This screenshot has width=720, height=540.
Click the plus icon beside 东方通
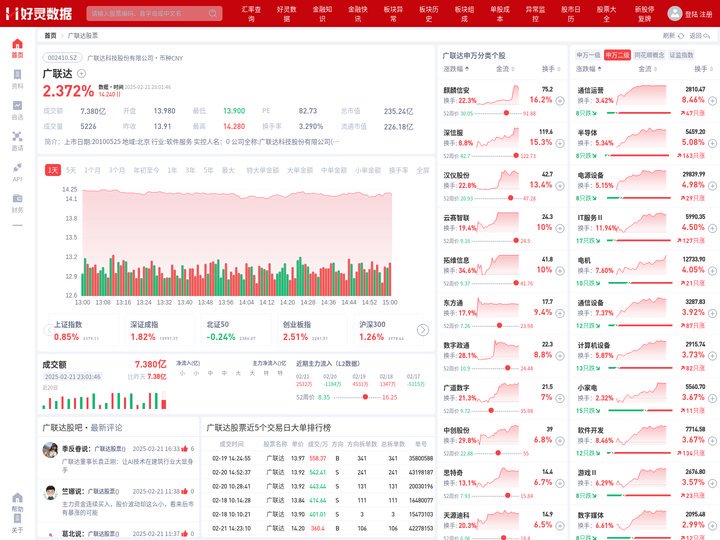tap(560, 313)
